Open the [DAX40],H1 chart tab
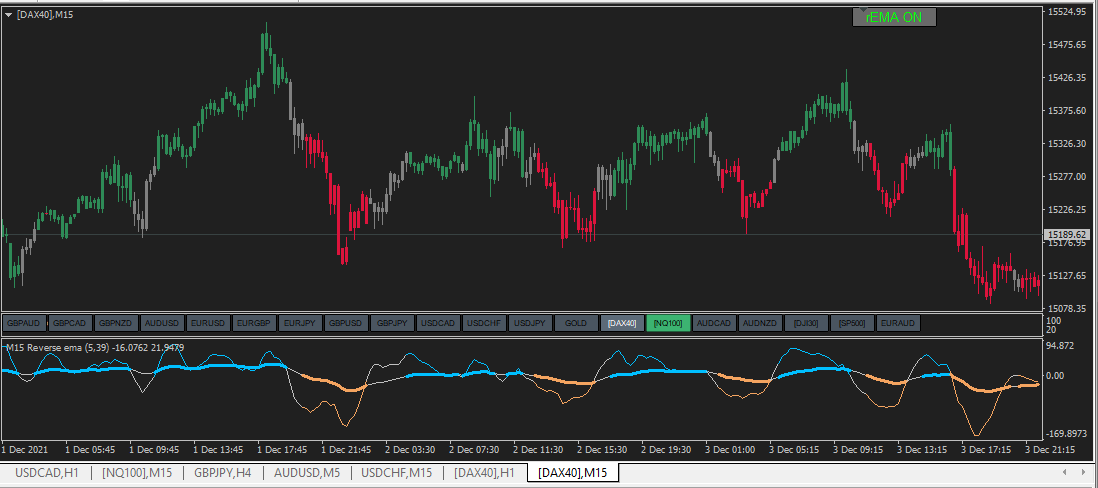The width and height of the screenshot is (1098, 488). click(x=485, y=473)
